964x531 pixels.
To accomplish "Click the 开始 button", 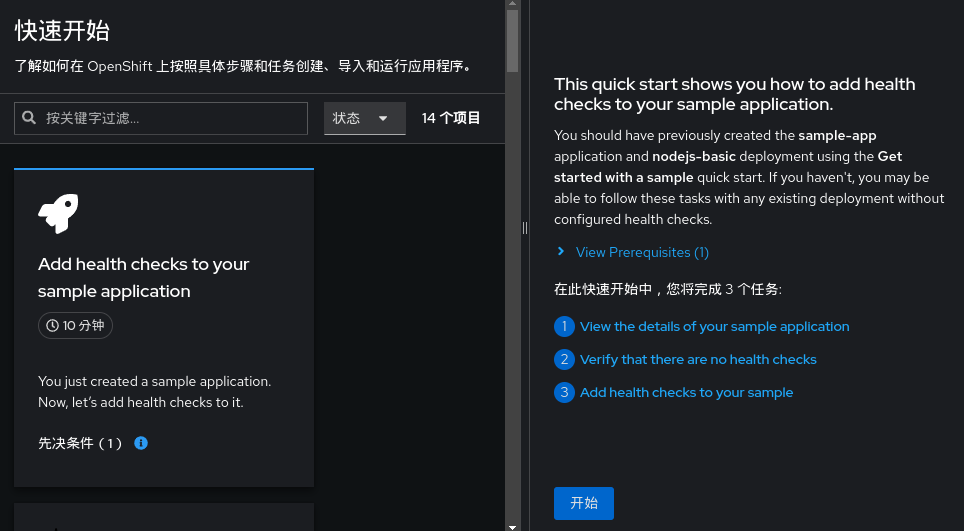I will tap(583, 503).
